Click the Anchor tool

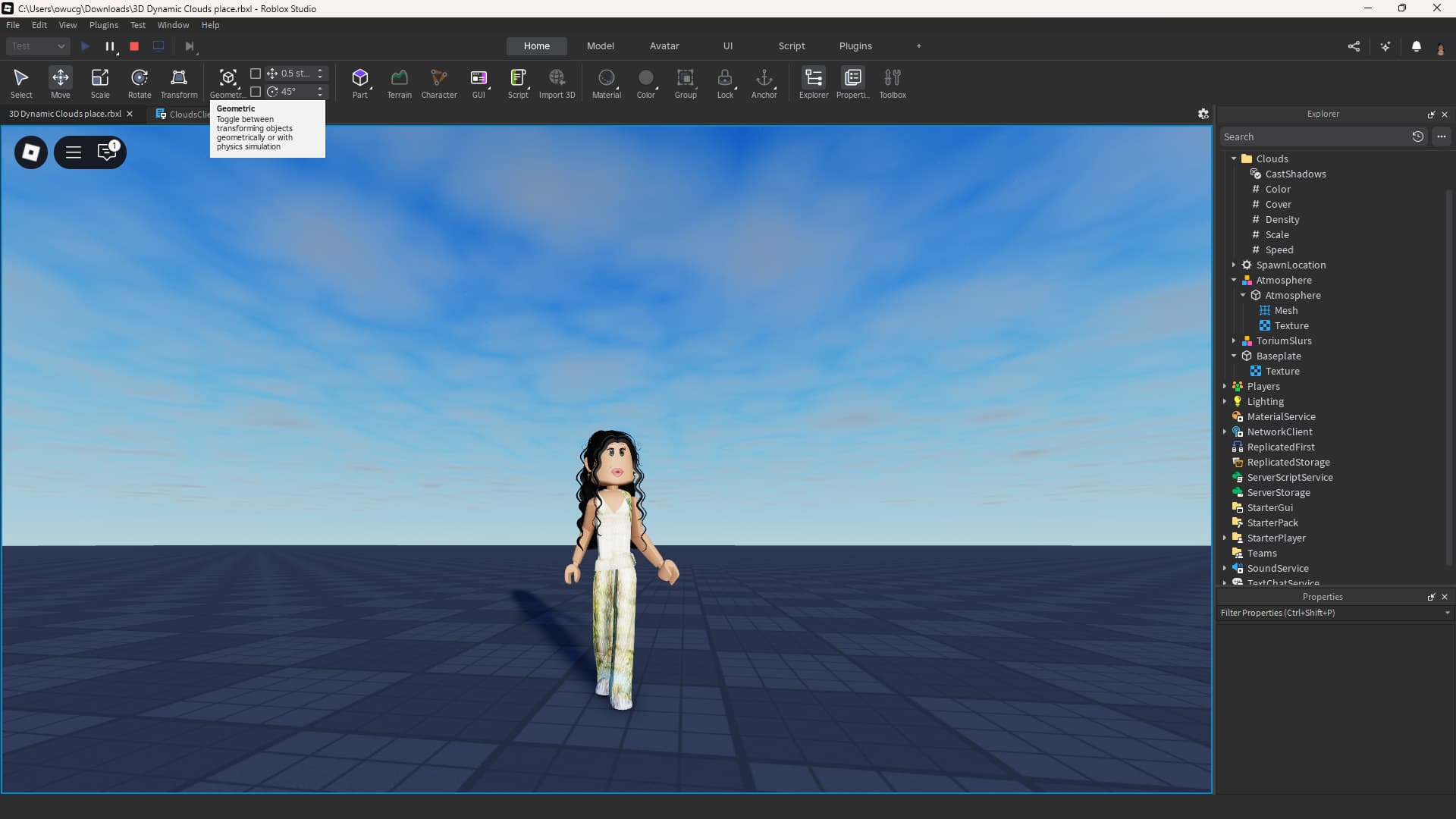(x=764, y=82)
